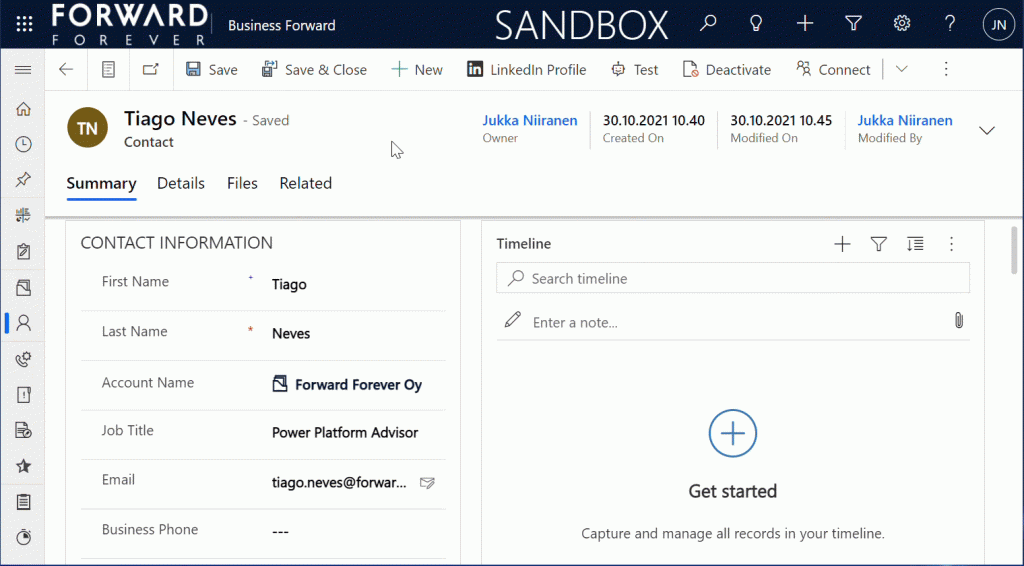Attach a file with paperclip icon

tap(959, 321)
